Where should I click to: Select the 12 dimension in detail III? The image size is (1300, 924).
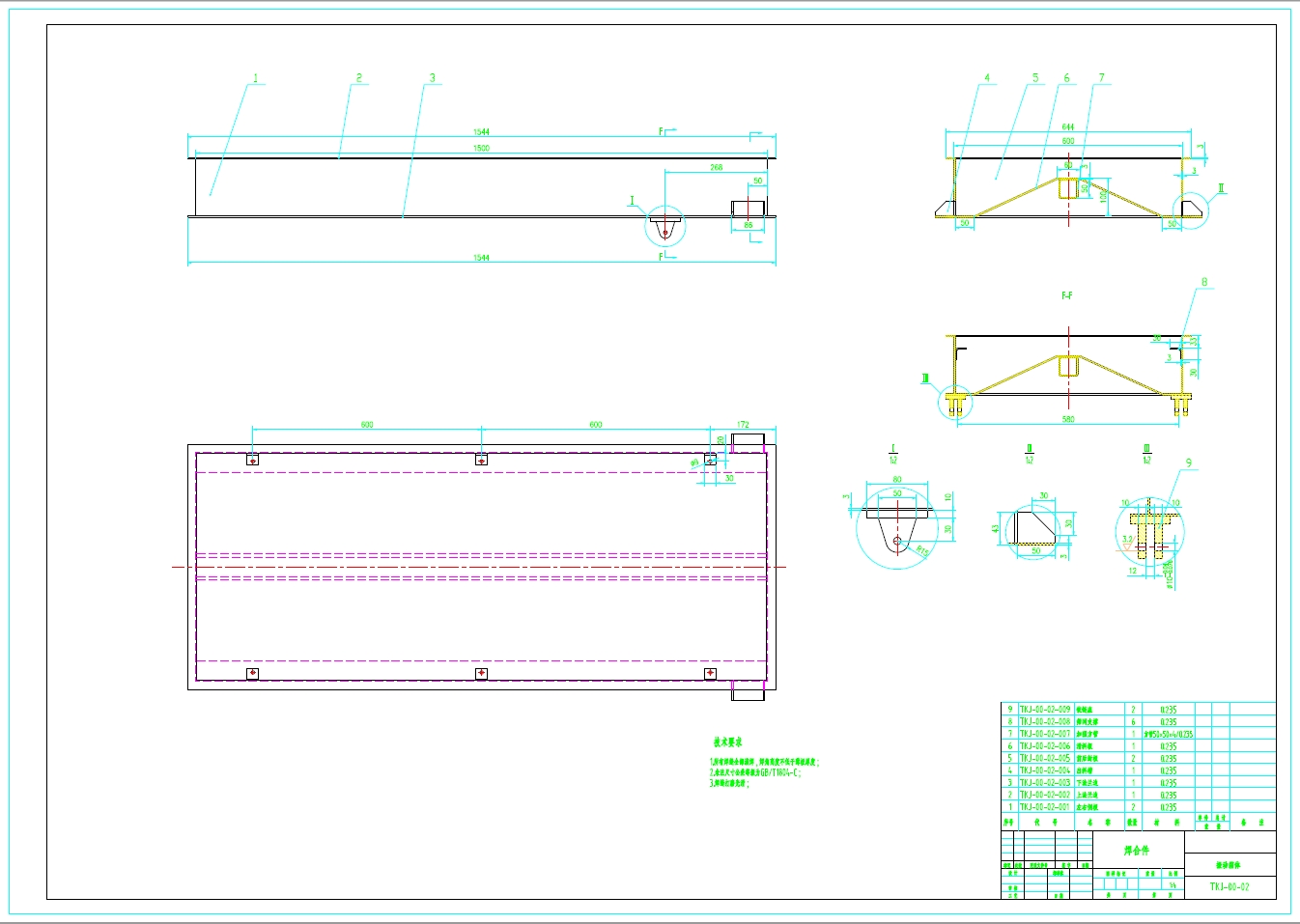click(1133, 571)
